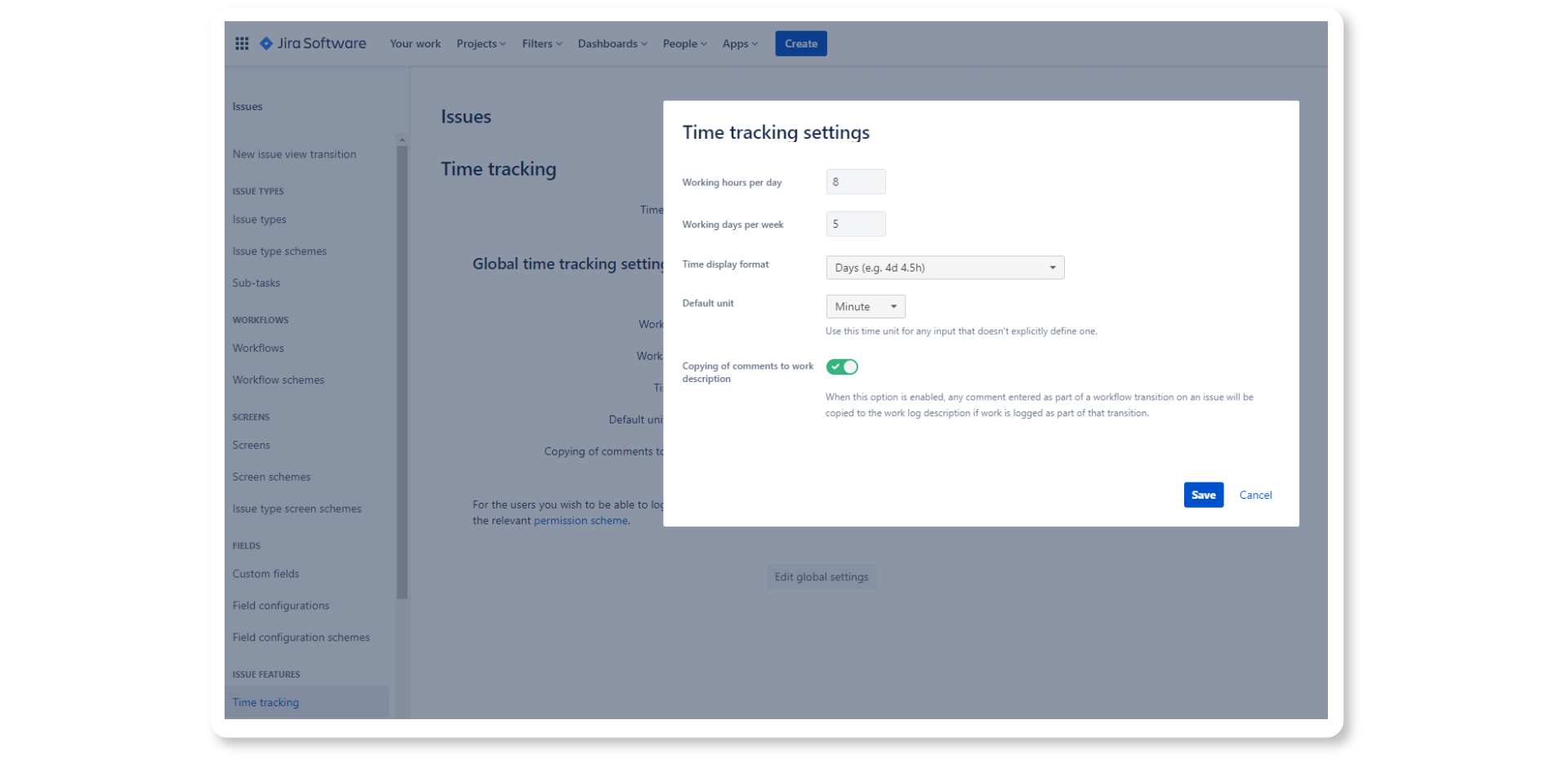Open the Dashboards menu
1568x760 pixels.
tap(612, 44)
